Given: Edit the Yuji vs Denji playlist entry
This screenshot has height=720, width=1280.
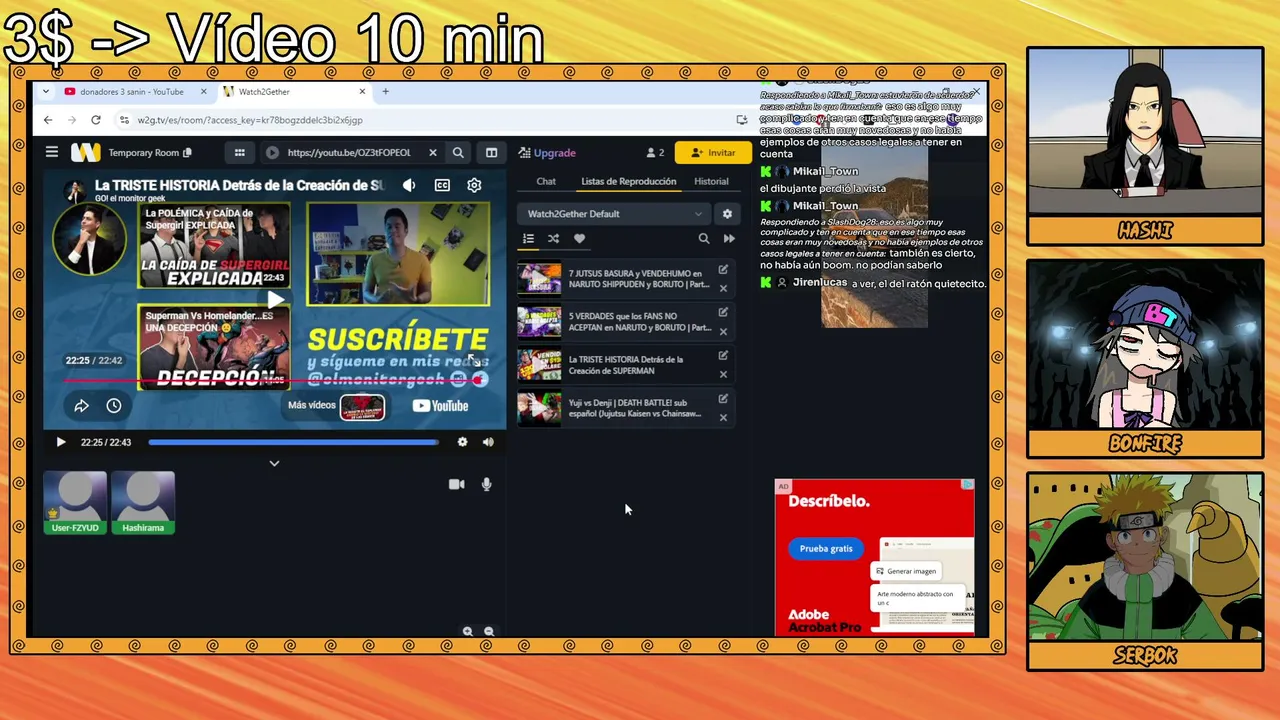Looking at the screenshot, I should 723,398.
